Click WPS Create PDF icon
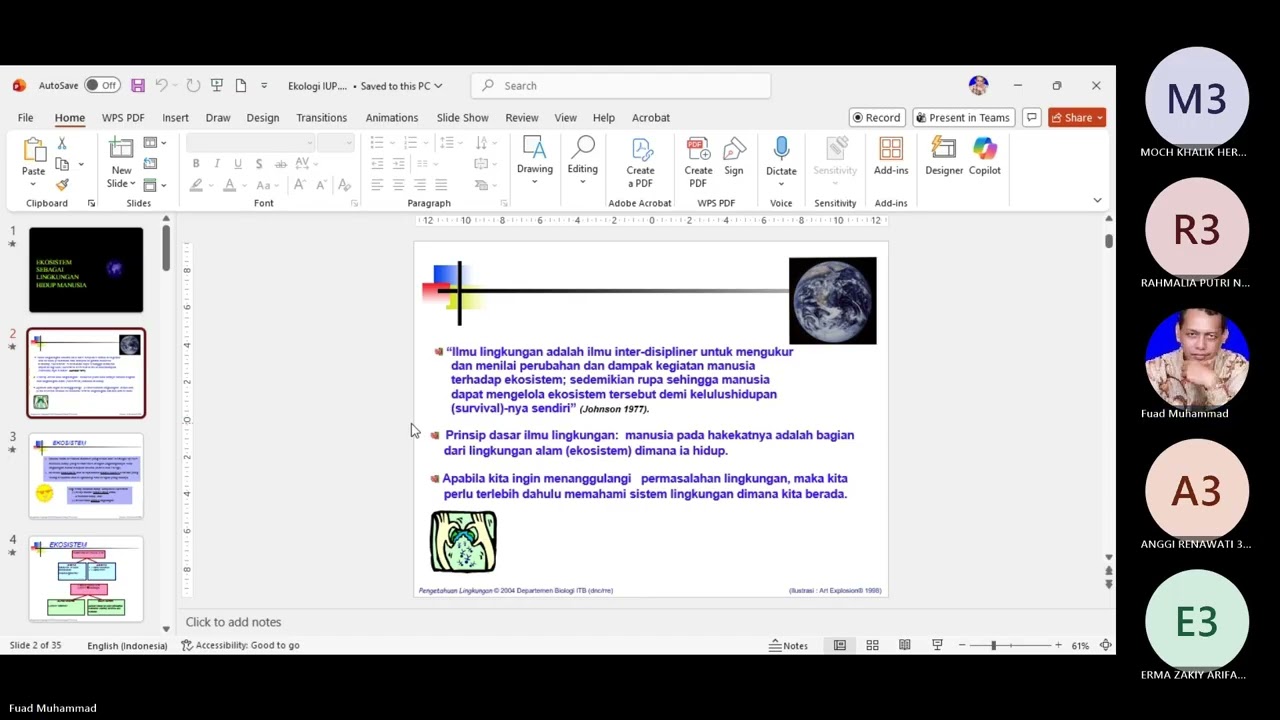The image size is (1280, 720). click(698, 163)
